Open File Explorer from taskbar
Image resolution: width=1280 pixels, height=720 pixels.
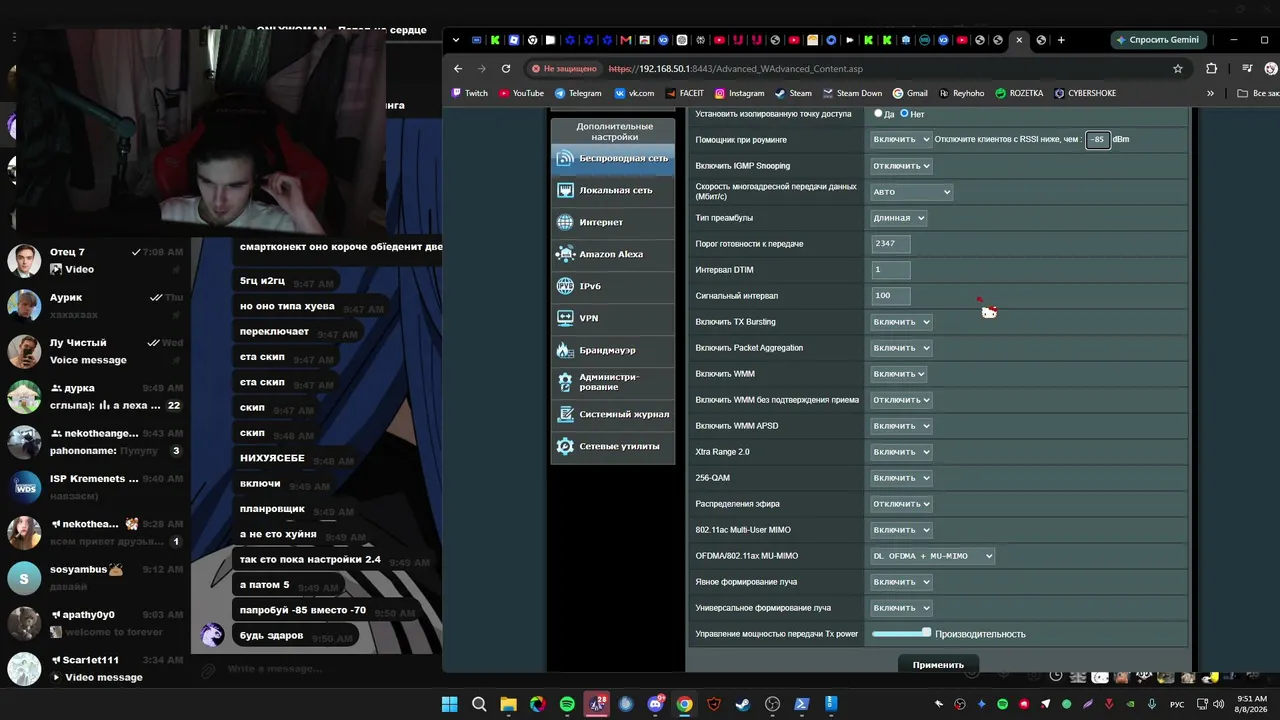click(508, 704)
